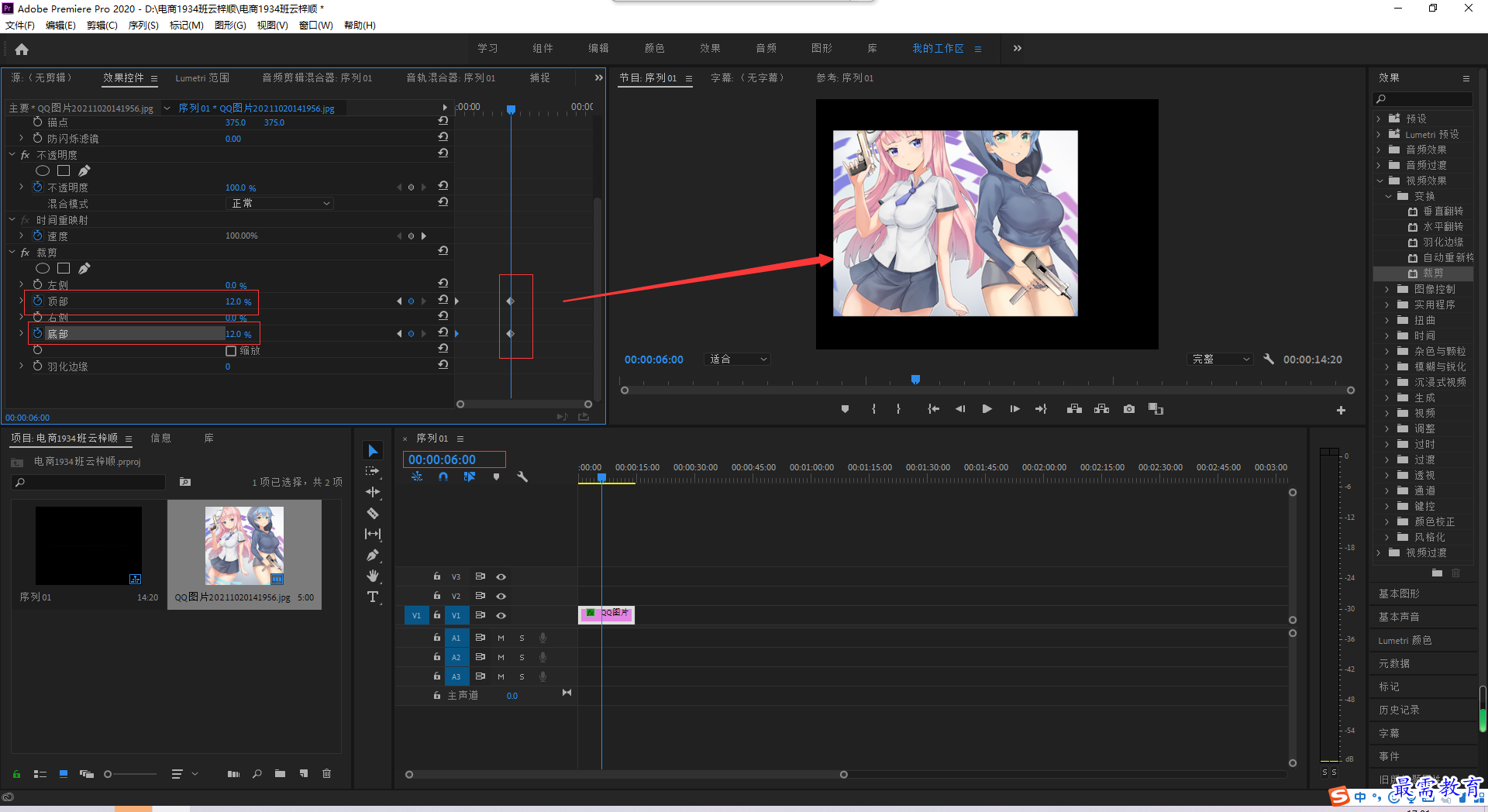1488x812 pixels.
Task: Expand the 音频效果 folder
Action: 1379,150
